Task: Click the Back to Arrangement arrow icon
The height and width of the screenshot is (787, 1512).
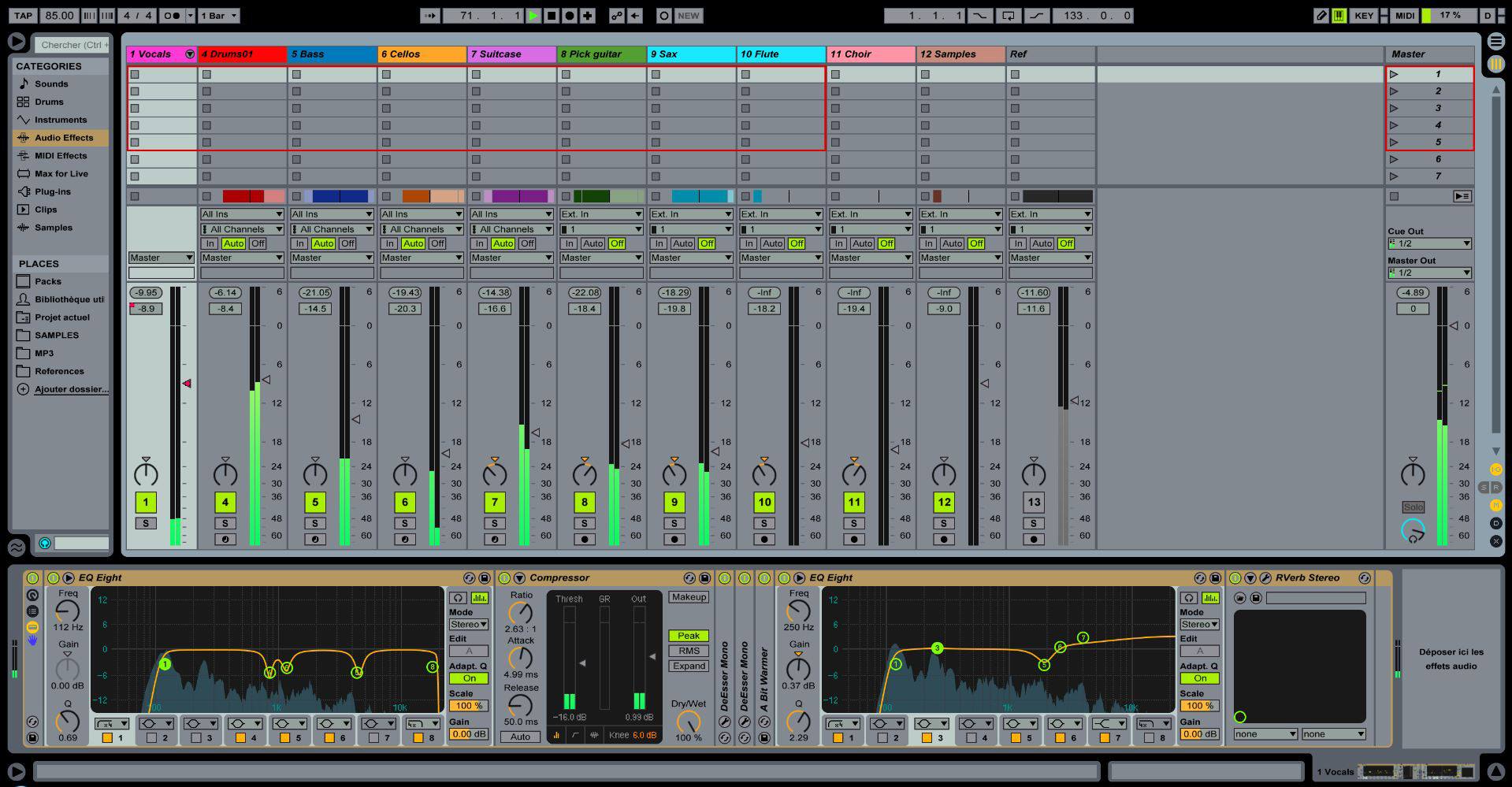Action: [x=635, y=16]
